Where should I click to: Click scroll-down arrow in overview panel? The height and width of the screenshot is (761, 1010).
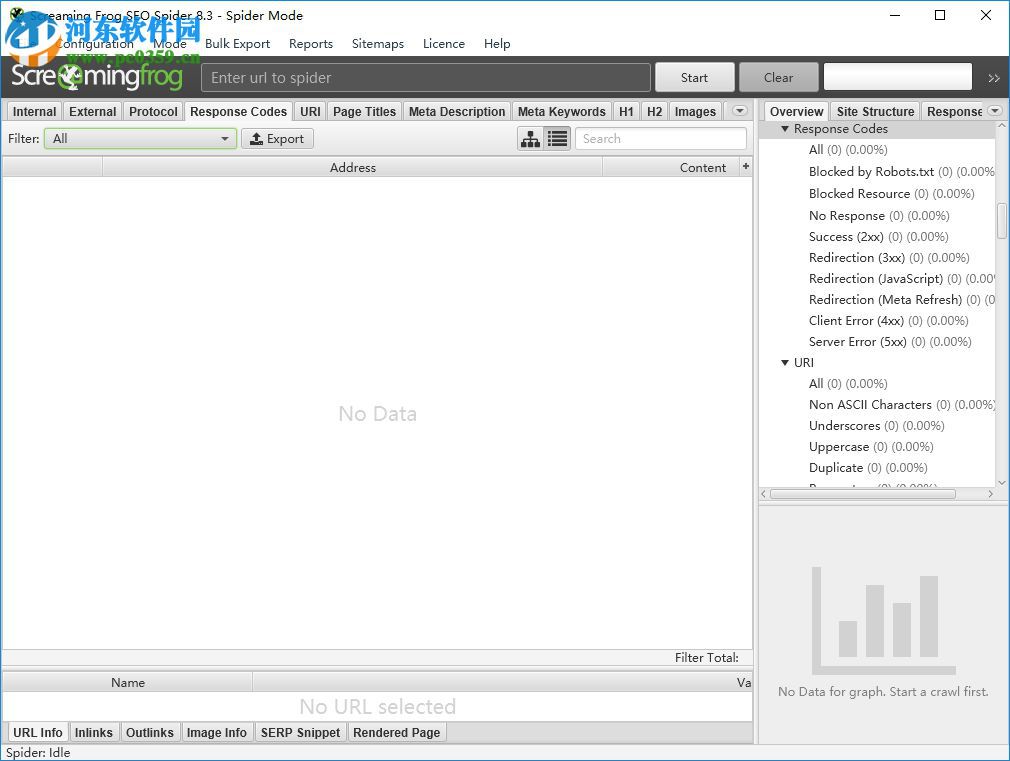coord(1002,482)
